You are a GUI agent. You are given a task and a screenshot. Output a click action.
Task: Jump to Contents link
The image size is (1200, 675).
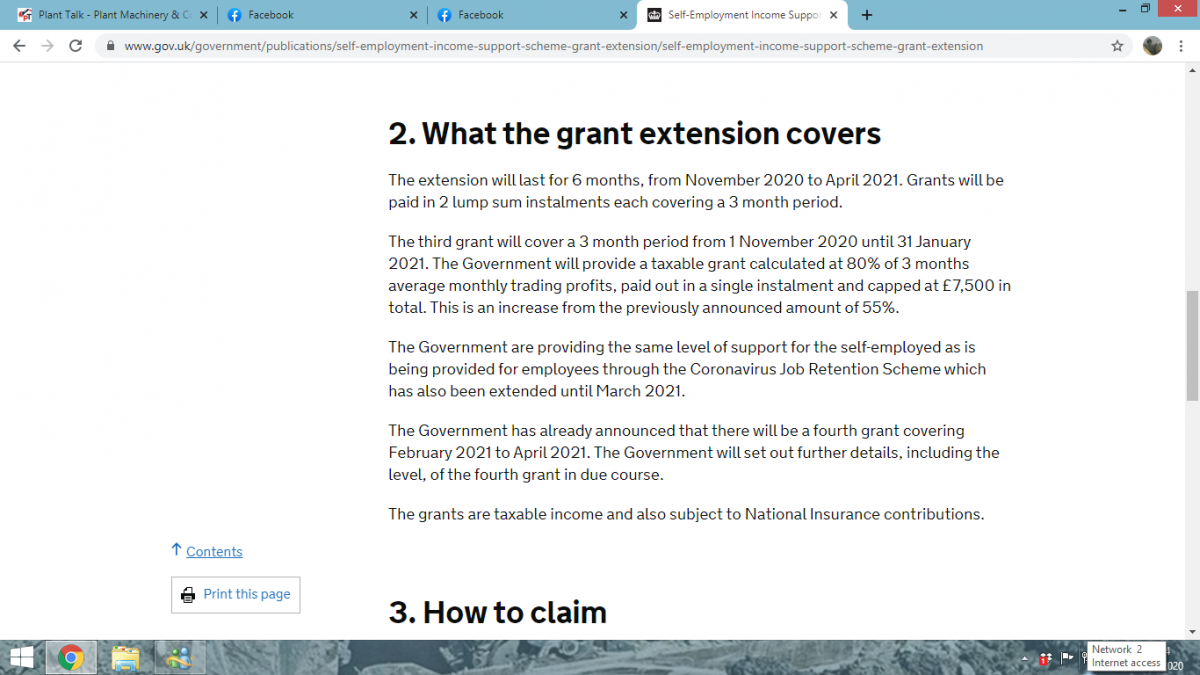[x=214, y=552]
